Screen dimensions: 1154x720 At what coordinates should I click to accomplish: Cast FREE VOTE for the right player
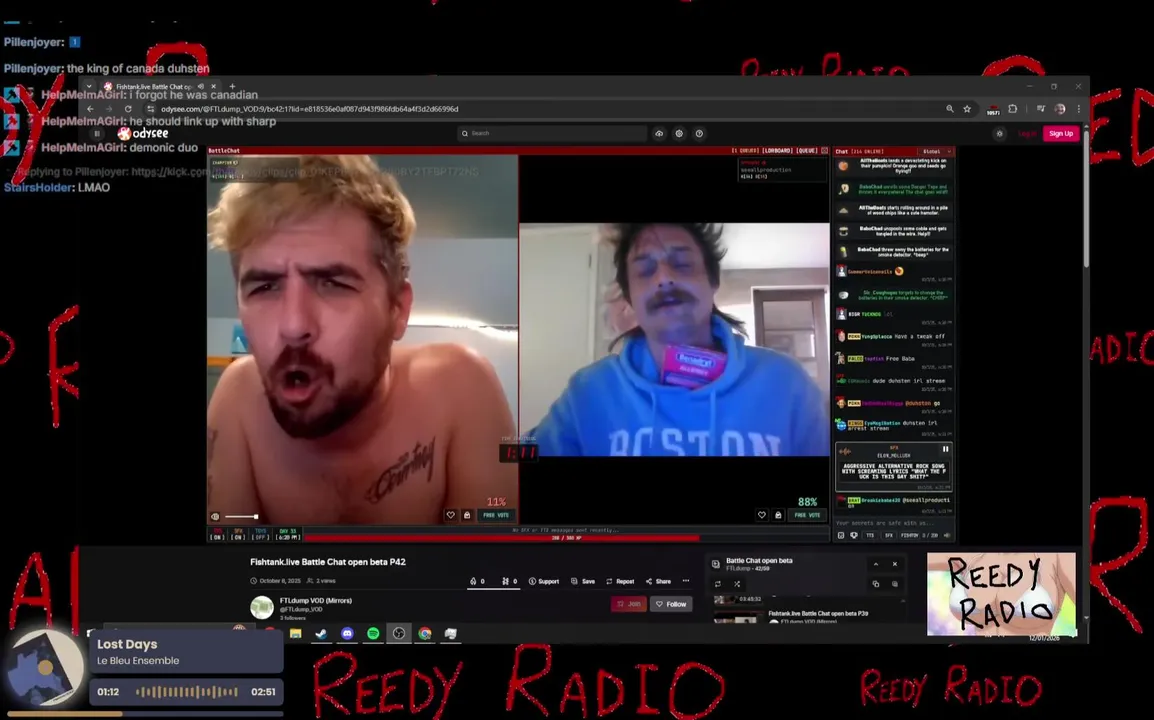click(x=807, y=515)
